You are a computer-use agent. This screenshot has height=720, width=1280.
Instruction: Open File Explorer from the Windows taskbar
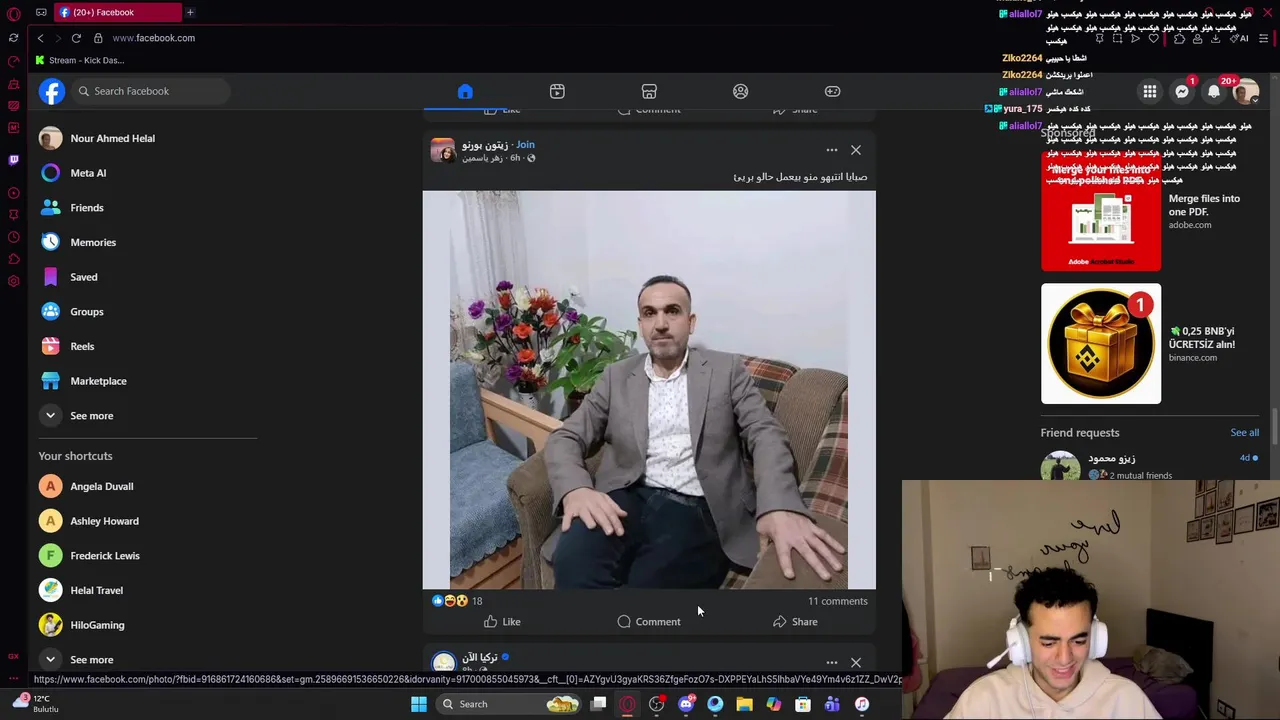(x=744, y=704)
